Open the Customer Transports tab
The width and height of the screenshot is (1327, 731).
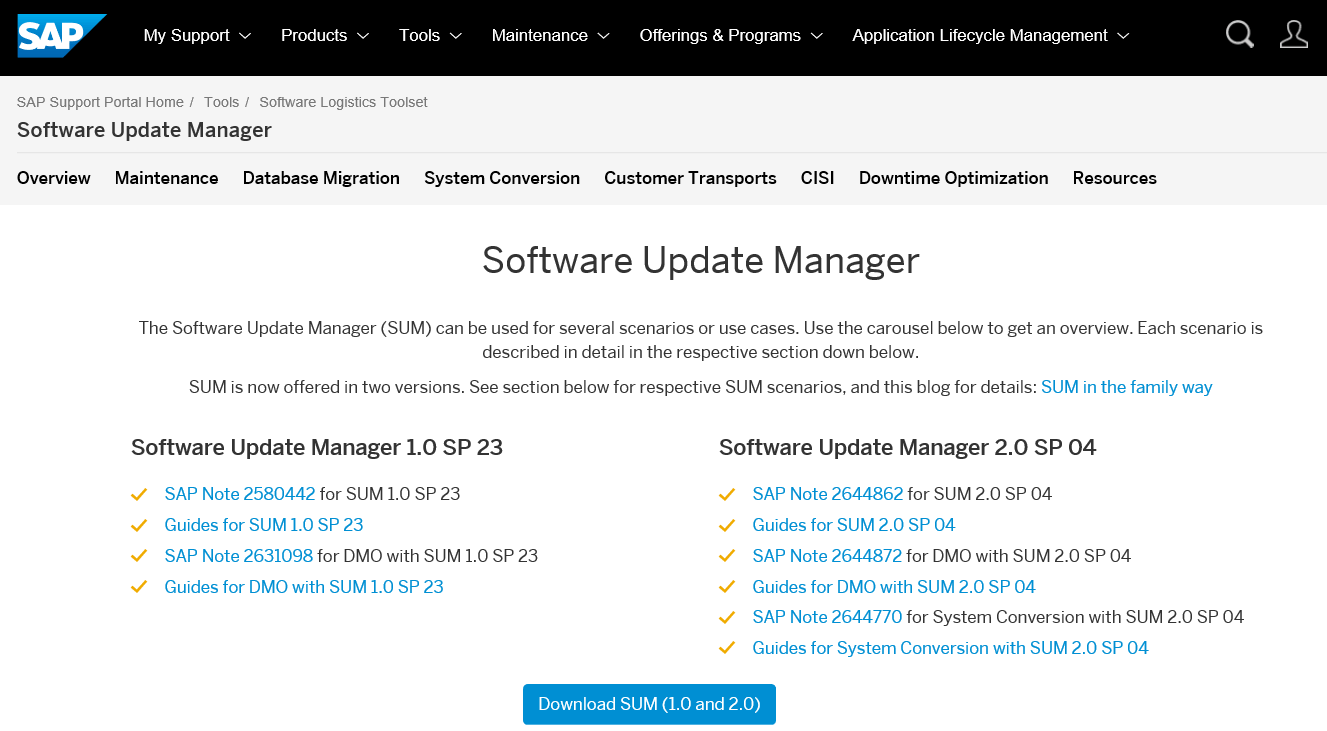pos(690,178)
